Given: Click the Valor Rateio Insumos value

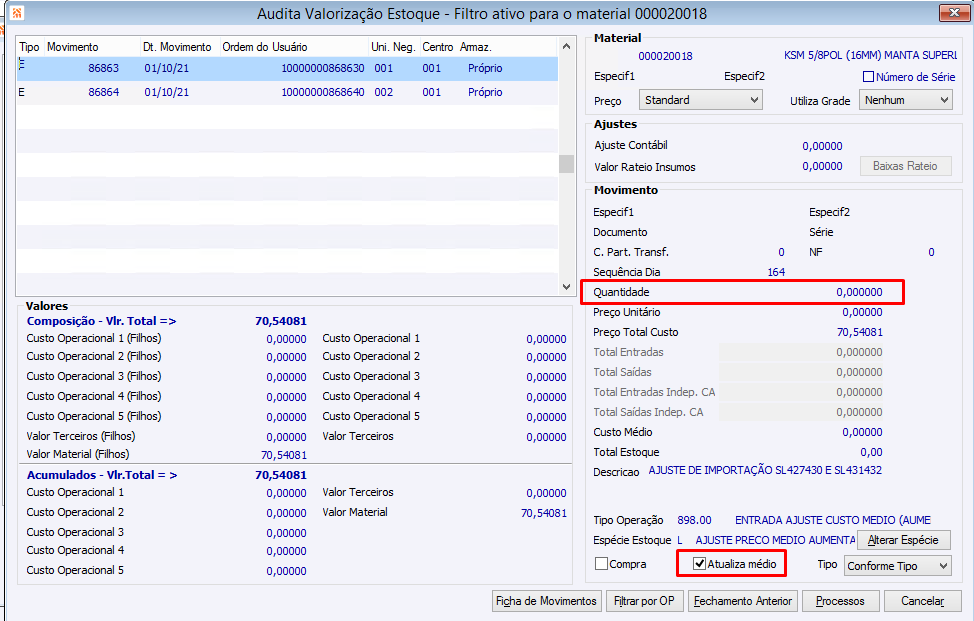Looking at the screenshot, I should (x=822, y=166).
